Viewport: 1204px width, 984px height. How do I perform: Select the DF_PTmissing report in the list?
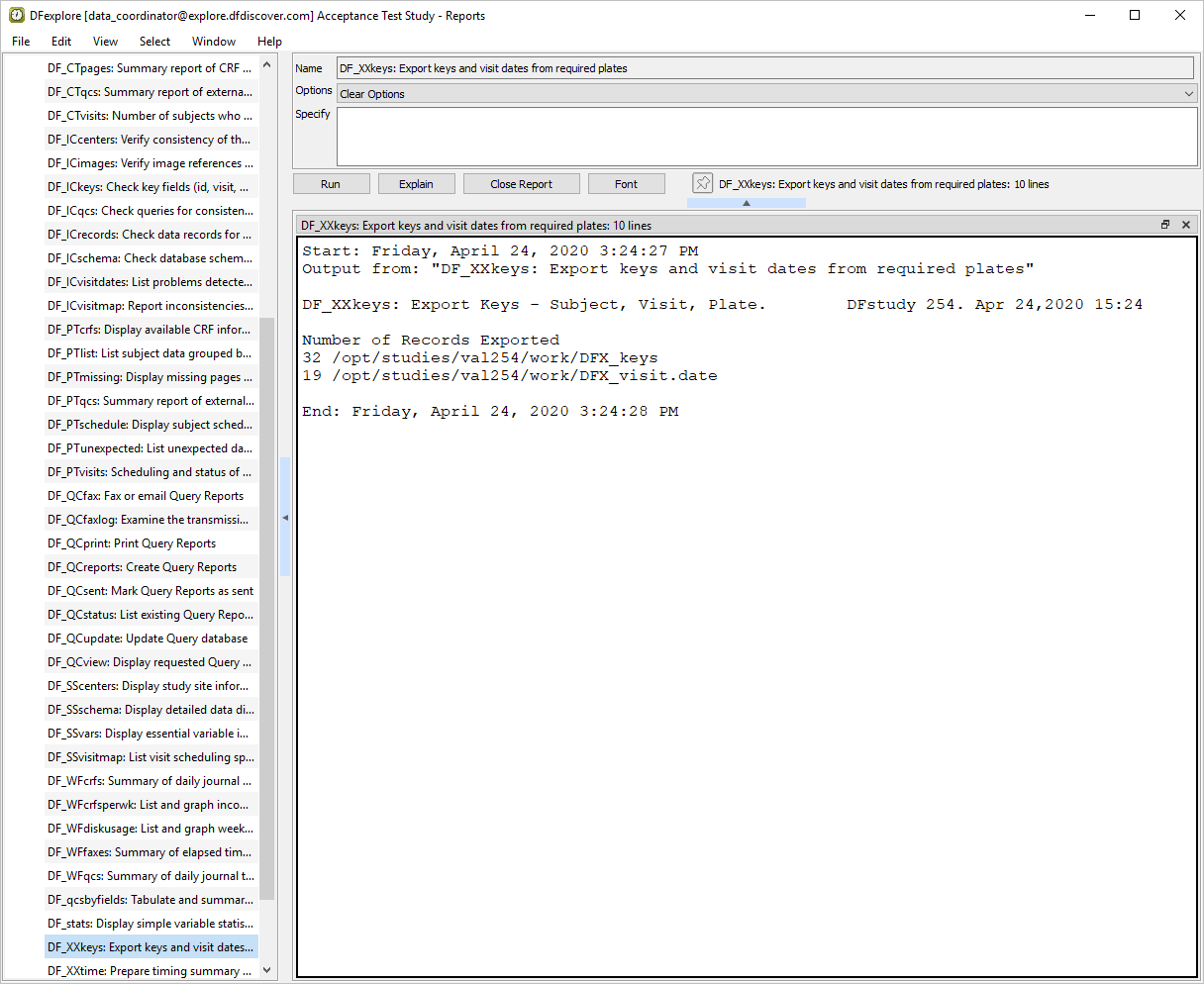click(149, 377)
